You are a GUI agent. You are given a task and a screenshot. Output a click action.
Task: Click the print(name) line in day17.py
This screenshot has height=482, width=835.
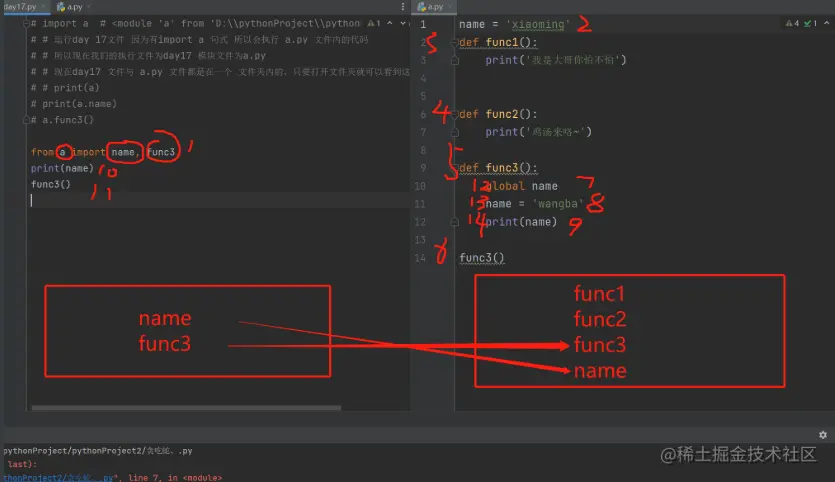62,168
